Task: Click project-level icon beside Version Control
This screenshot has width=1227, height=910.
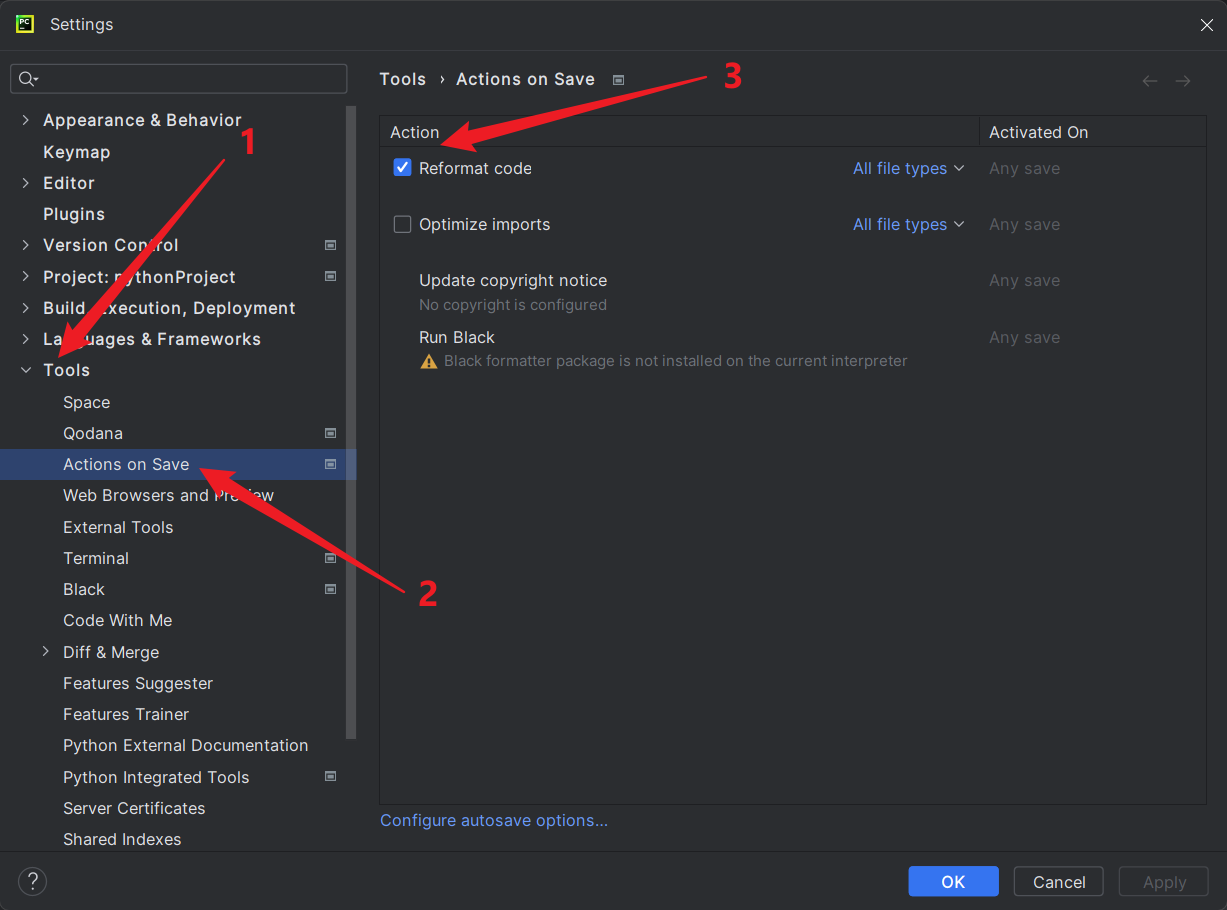Action: (330, 245)
